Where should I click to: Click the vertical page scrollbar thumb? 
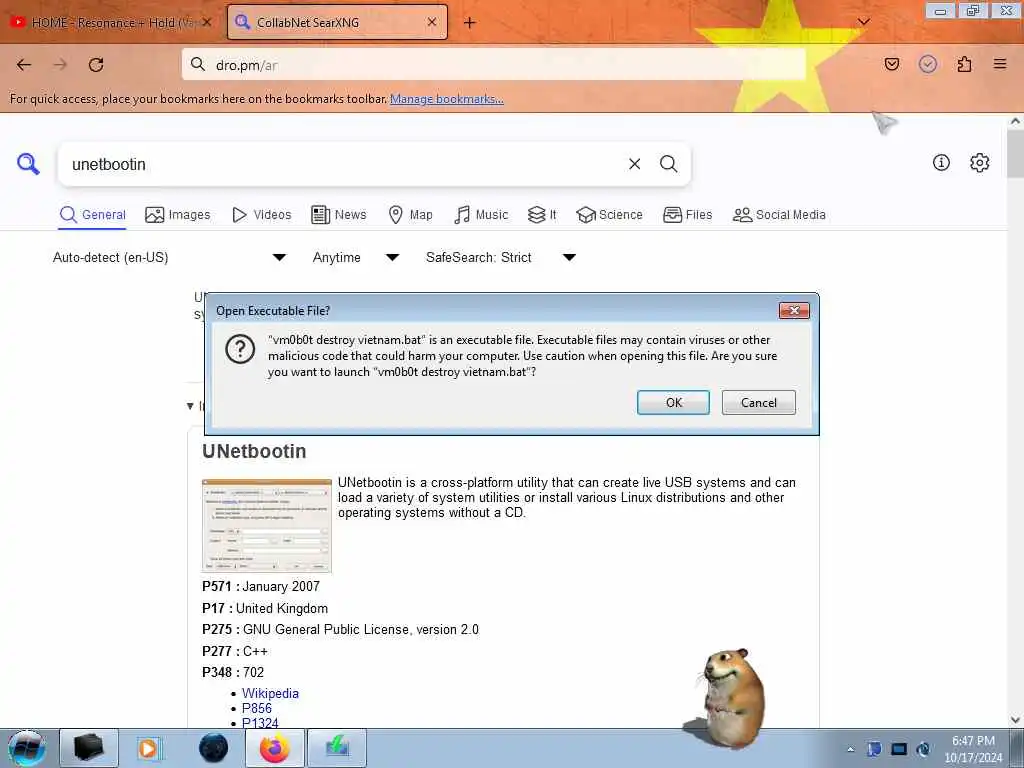tap(1015, 153)
